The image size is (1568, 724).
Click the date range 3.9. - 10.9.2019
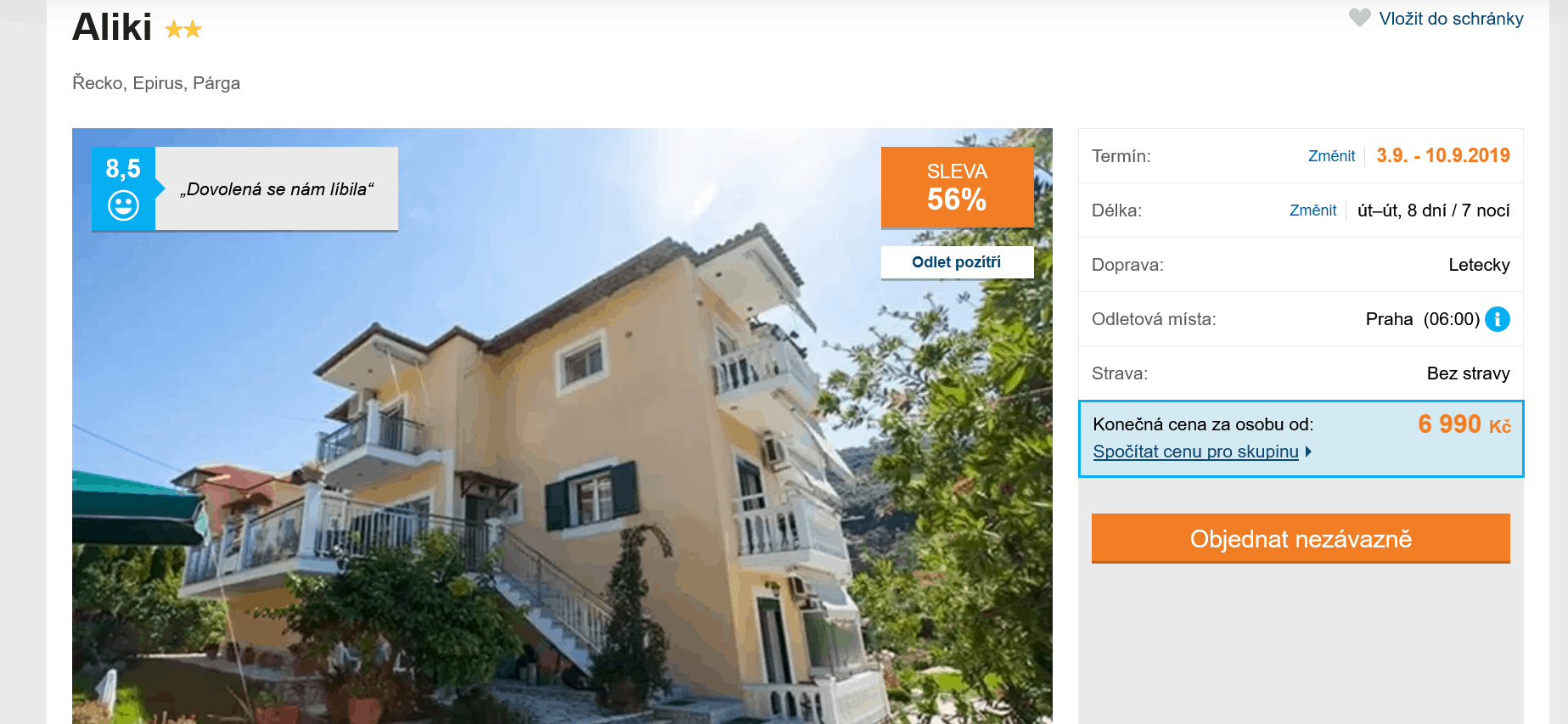click(1443, 155)
